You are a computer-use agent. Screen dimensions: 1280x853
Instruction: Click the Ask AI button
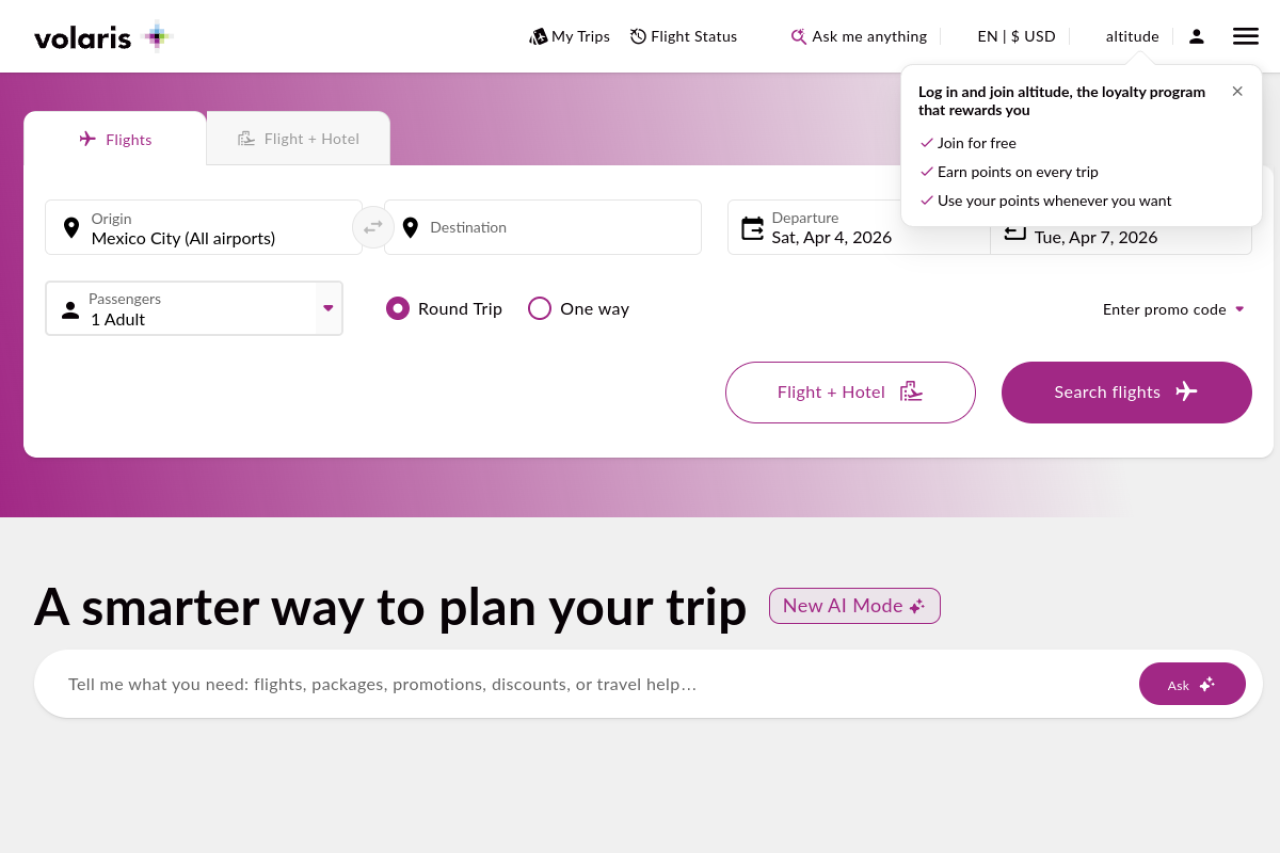tap(1191, 684)
